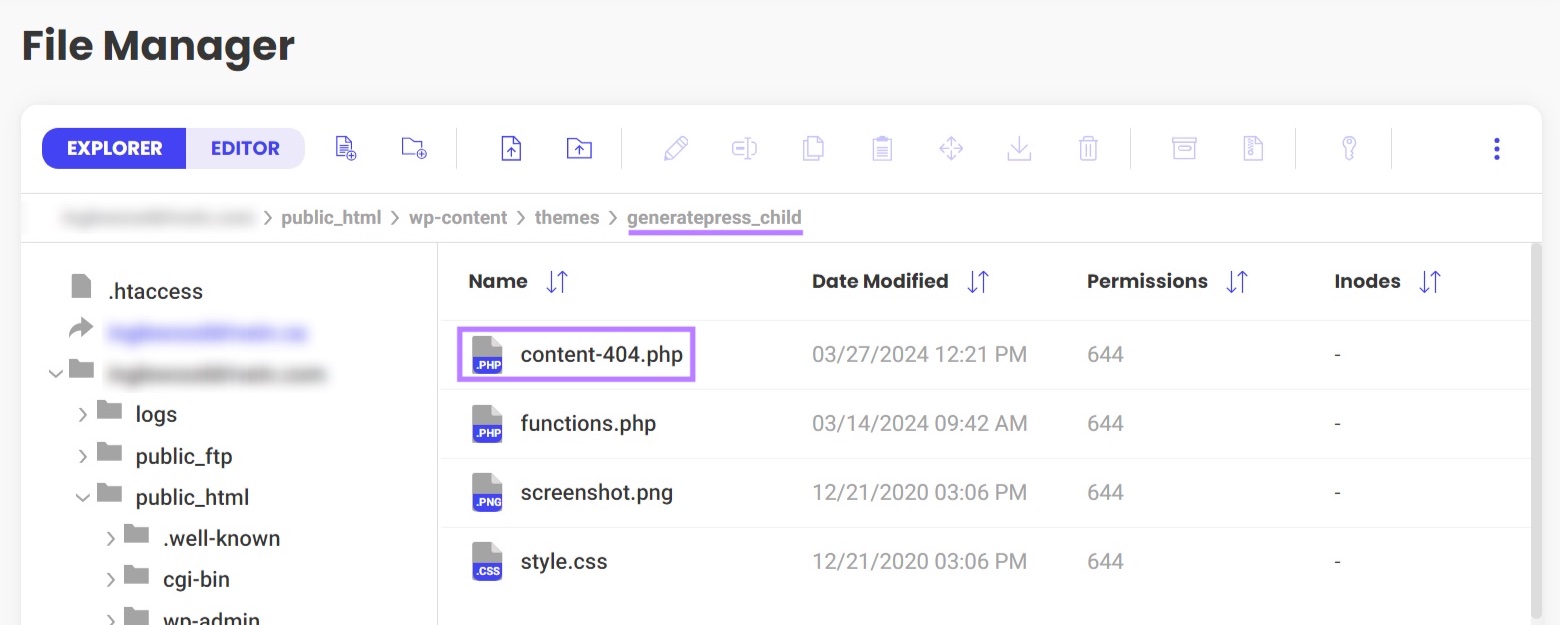Select the edit pencil icon

[x=675, y=147]
